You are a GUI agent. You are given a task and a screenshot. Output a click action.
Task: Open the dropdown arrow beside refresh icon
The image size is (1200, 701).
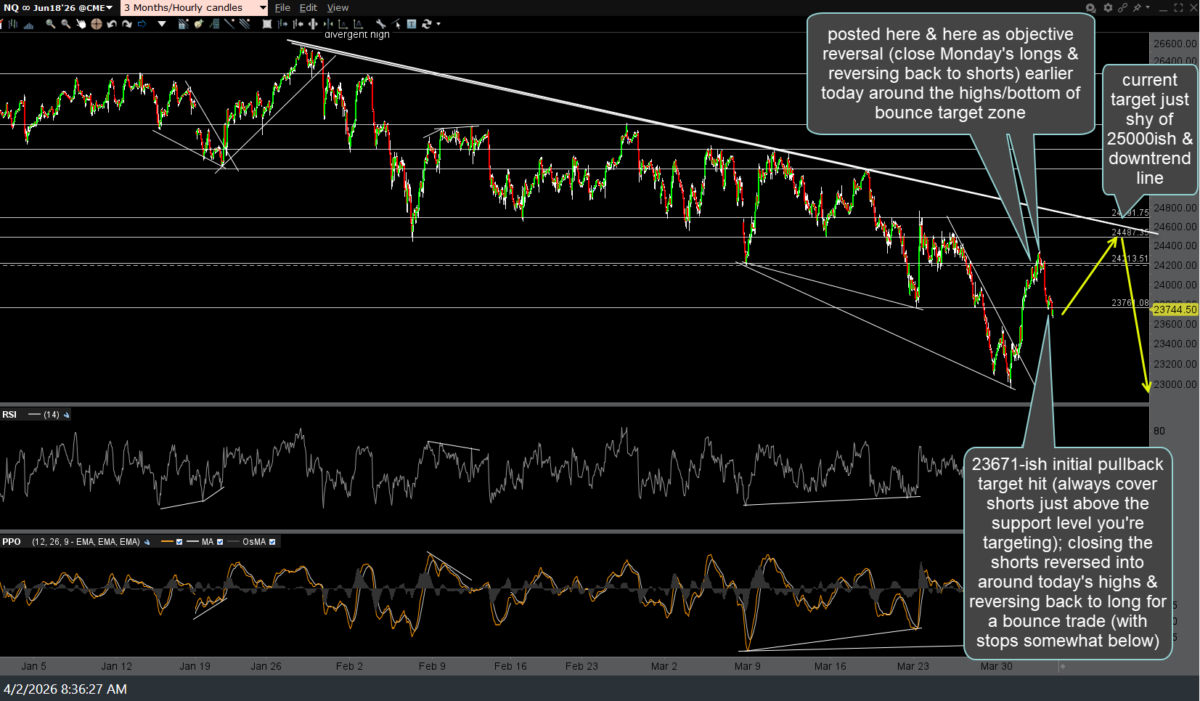coord(438,24)
